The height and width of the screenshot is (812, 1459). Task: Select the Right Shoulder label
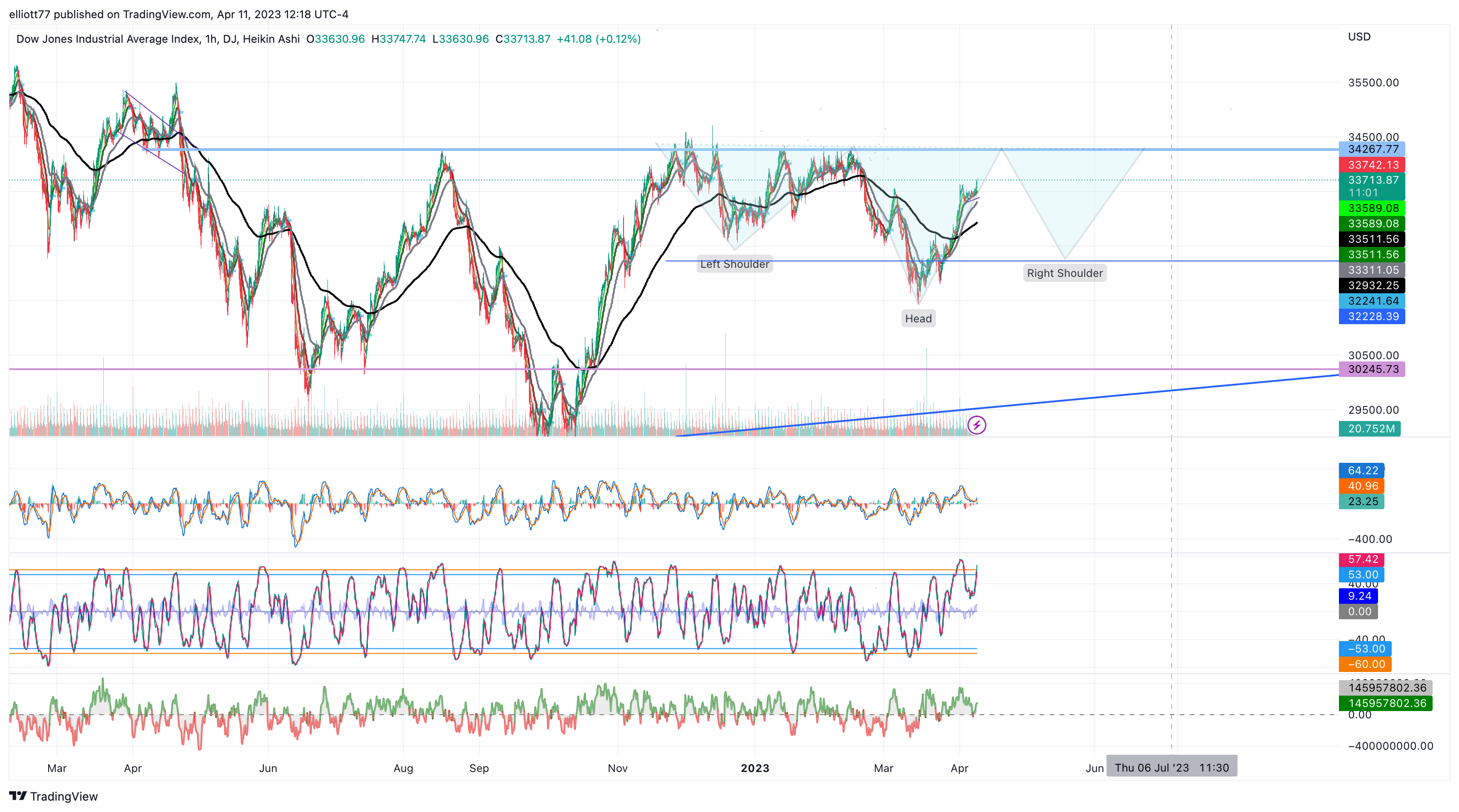tap(1065, 273)
